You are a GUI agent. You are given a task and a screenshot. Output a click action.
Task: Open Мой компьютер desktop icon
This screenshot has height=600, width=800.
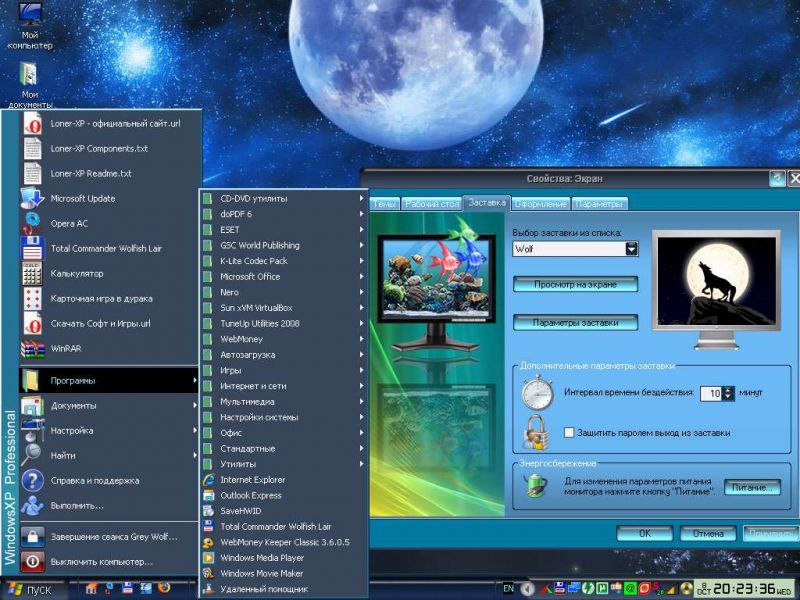point(30,20)
